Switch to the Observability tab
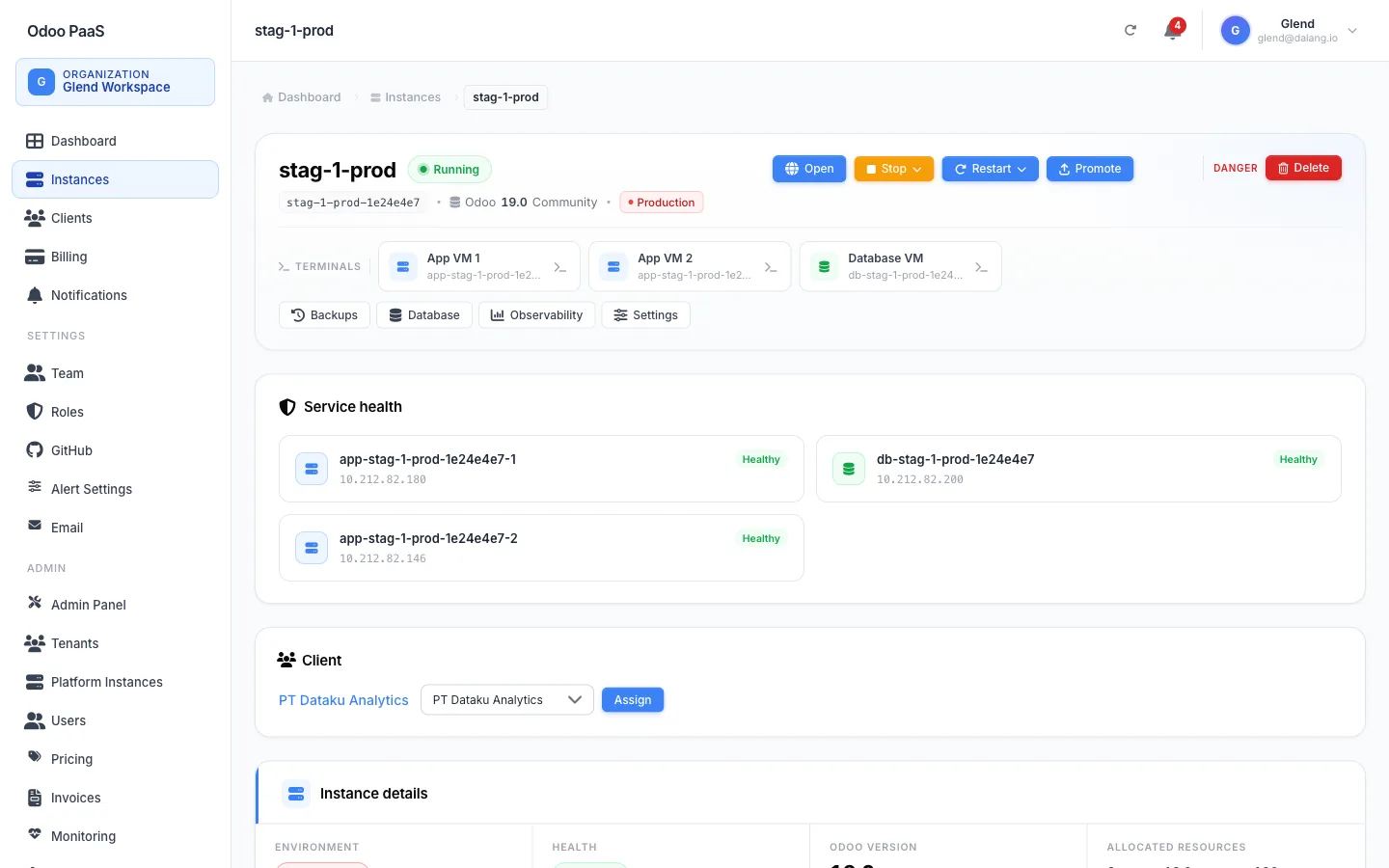Viewport: 1389px width, 868px height. click(x=536, y=315)
